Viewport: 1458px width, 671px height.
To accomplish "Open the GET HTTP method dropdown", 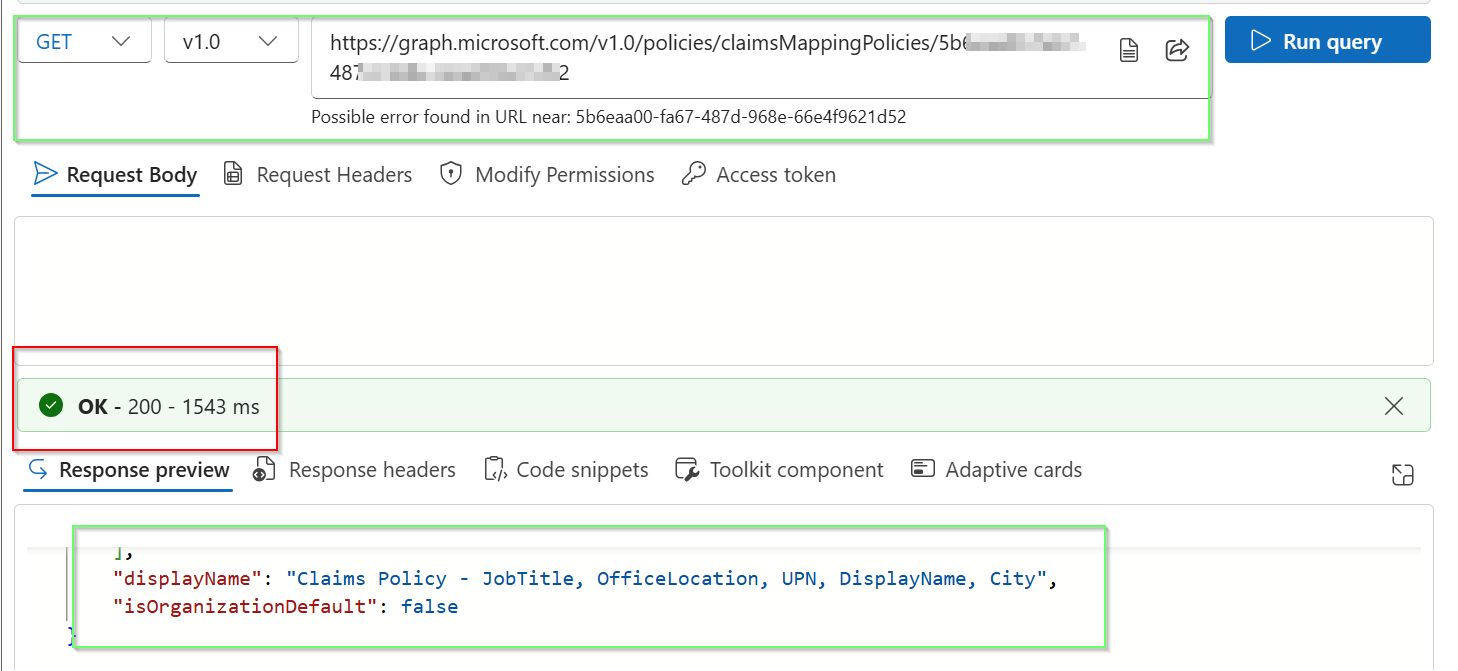I will coord(84,41).
